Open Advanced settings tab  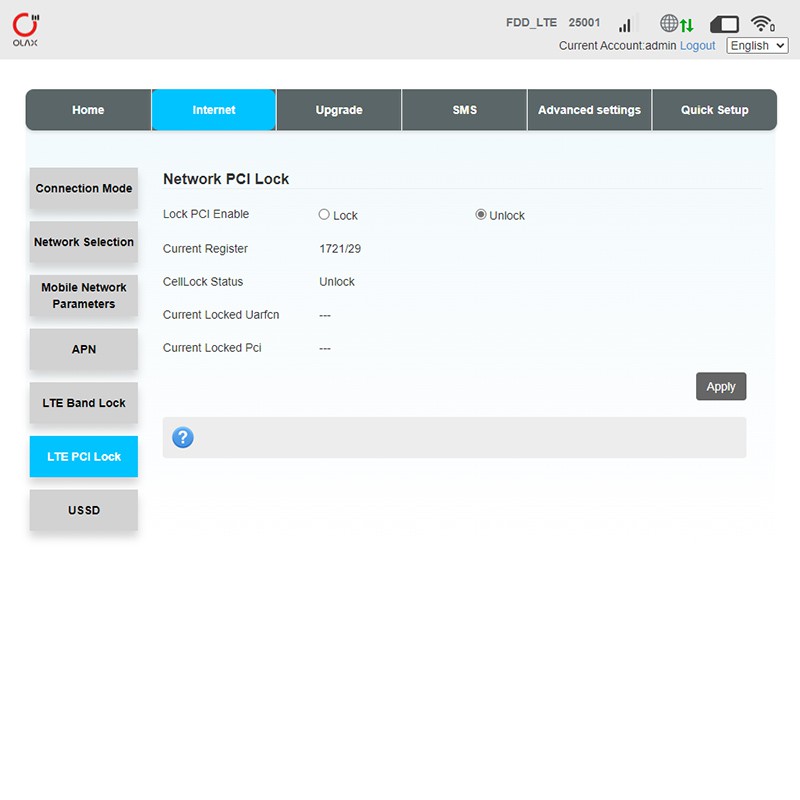[589, 110]
